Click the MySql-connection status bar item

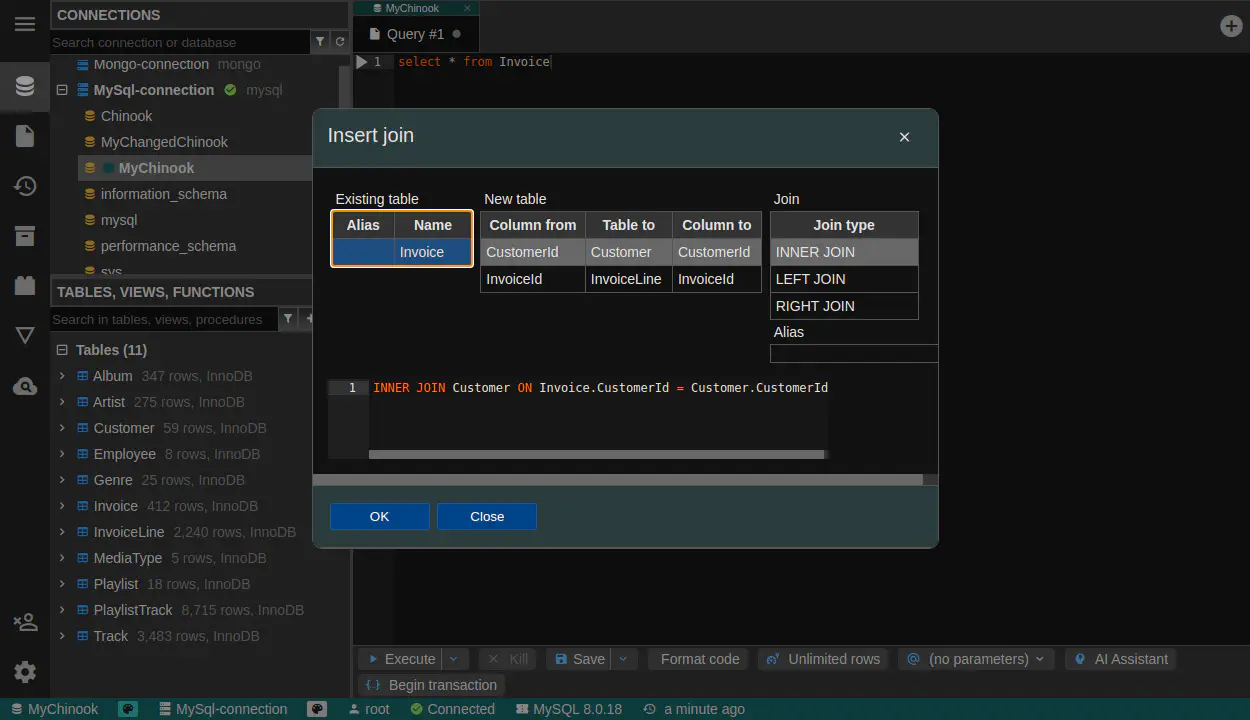223,709
